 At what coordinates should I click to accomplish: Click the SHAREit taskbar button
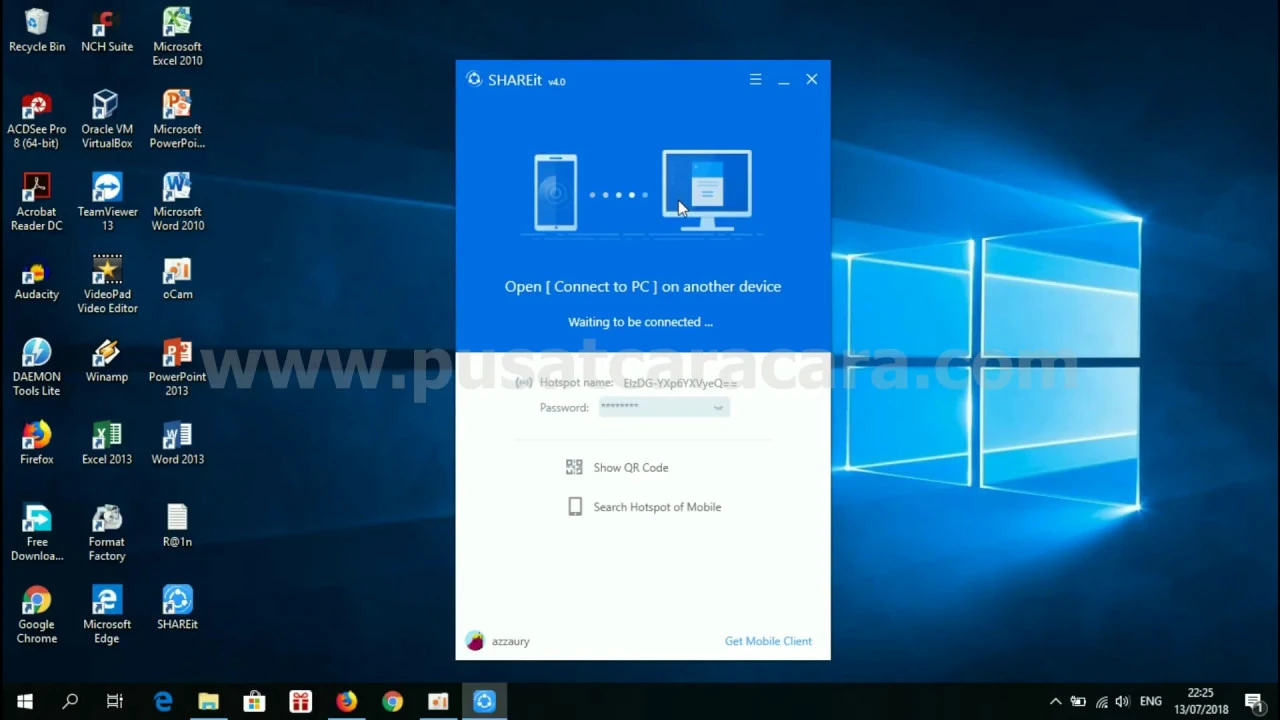[x=484, y=702]
